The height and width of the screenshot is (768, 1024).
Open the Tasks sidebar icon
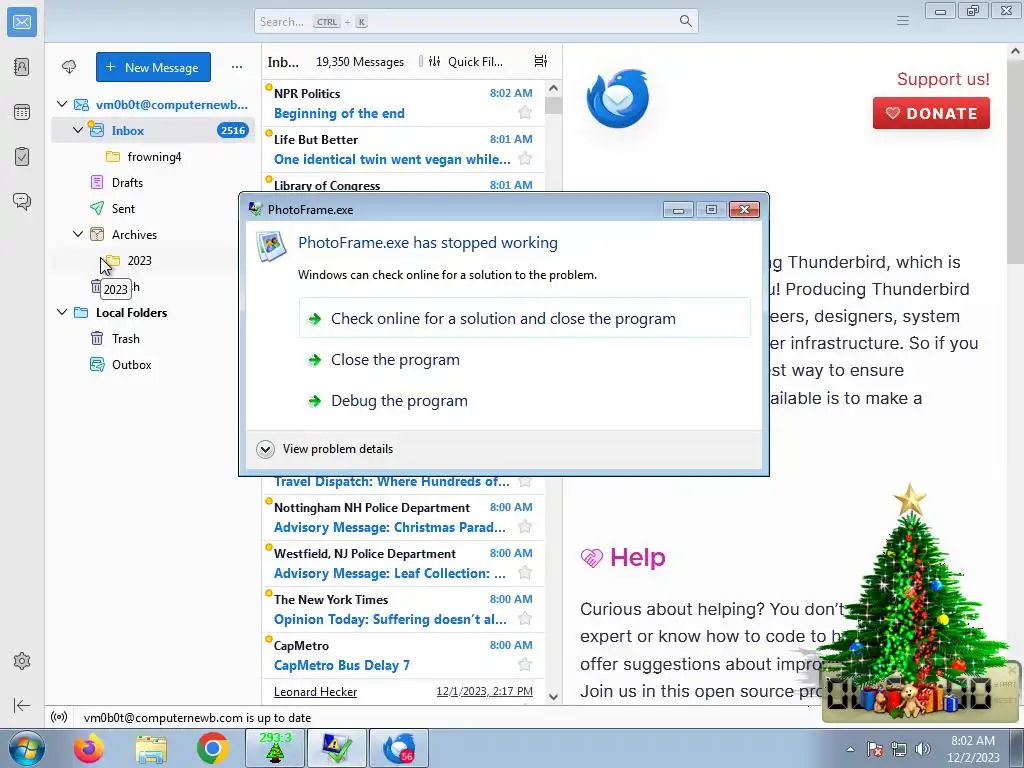[22, 157]
